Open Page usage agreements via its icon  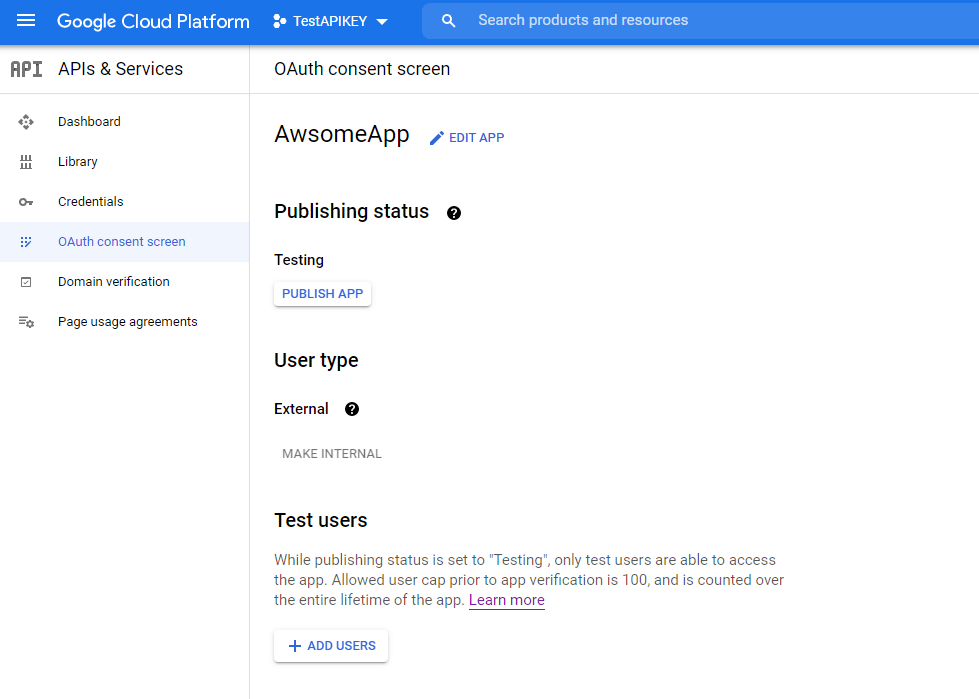(x=25, y=321)
